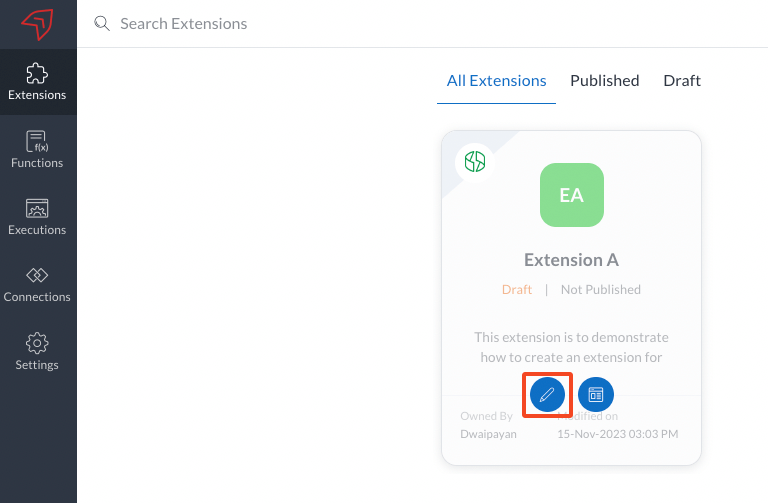This screenshot has width=768, height=503.
Task: Open the Extensions sidebar section
Action: click(37, 81)
